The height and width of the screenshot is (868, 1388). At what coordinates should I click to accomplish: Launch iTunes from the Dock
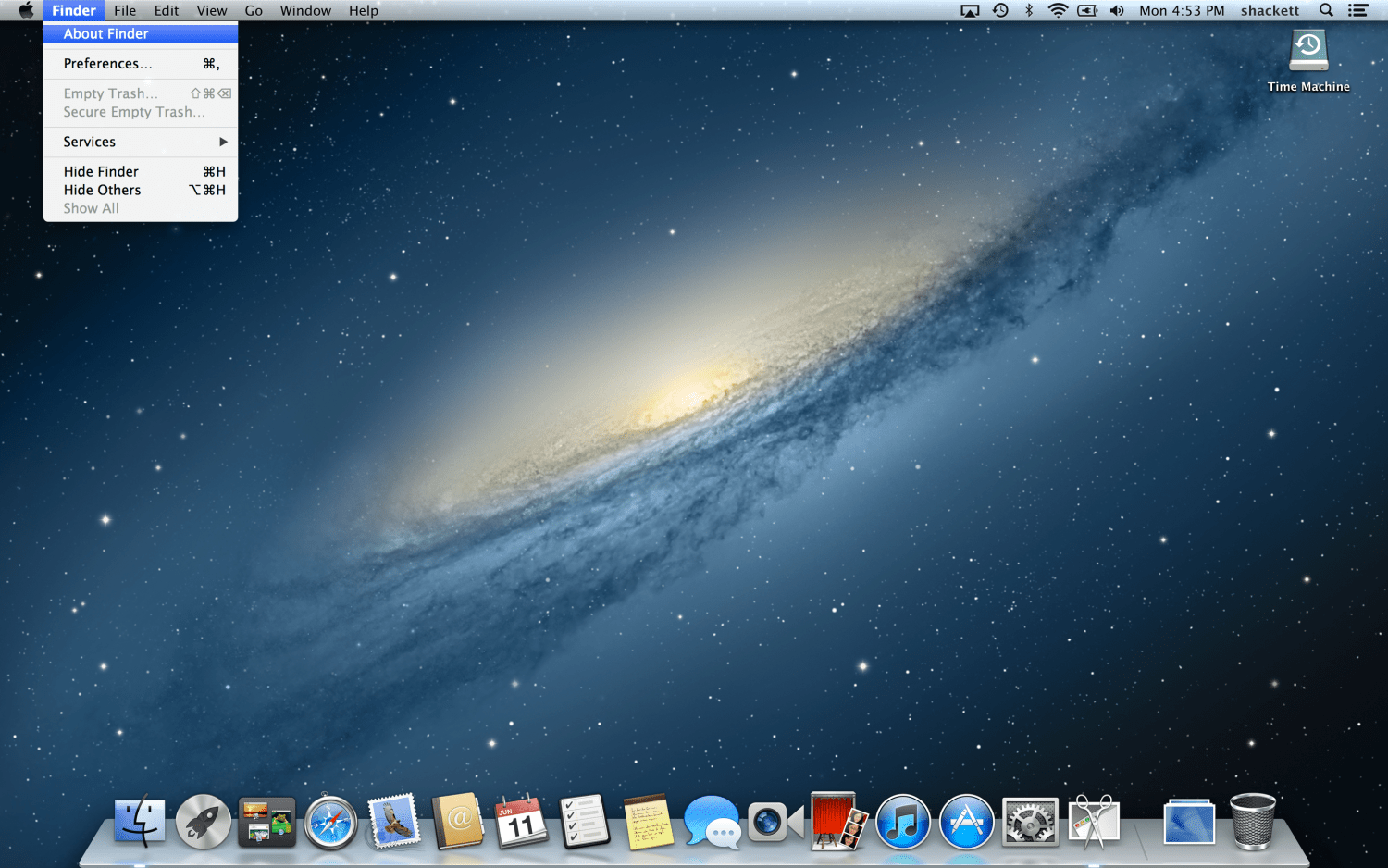[902, 822]
